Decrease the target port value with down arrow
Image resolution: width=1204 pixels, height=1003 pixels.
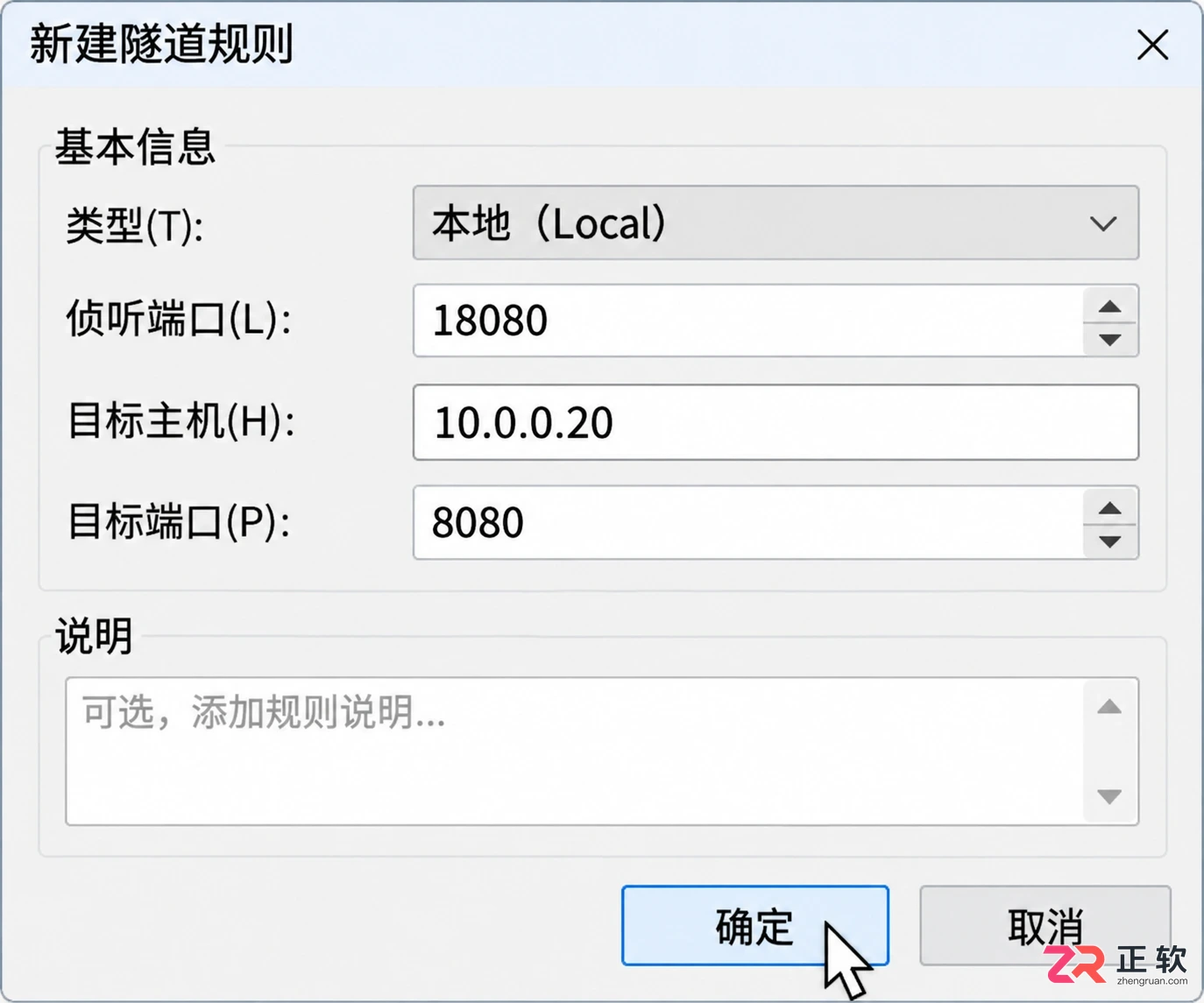pos(1110,541)
